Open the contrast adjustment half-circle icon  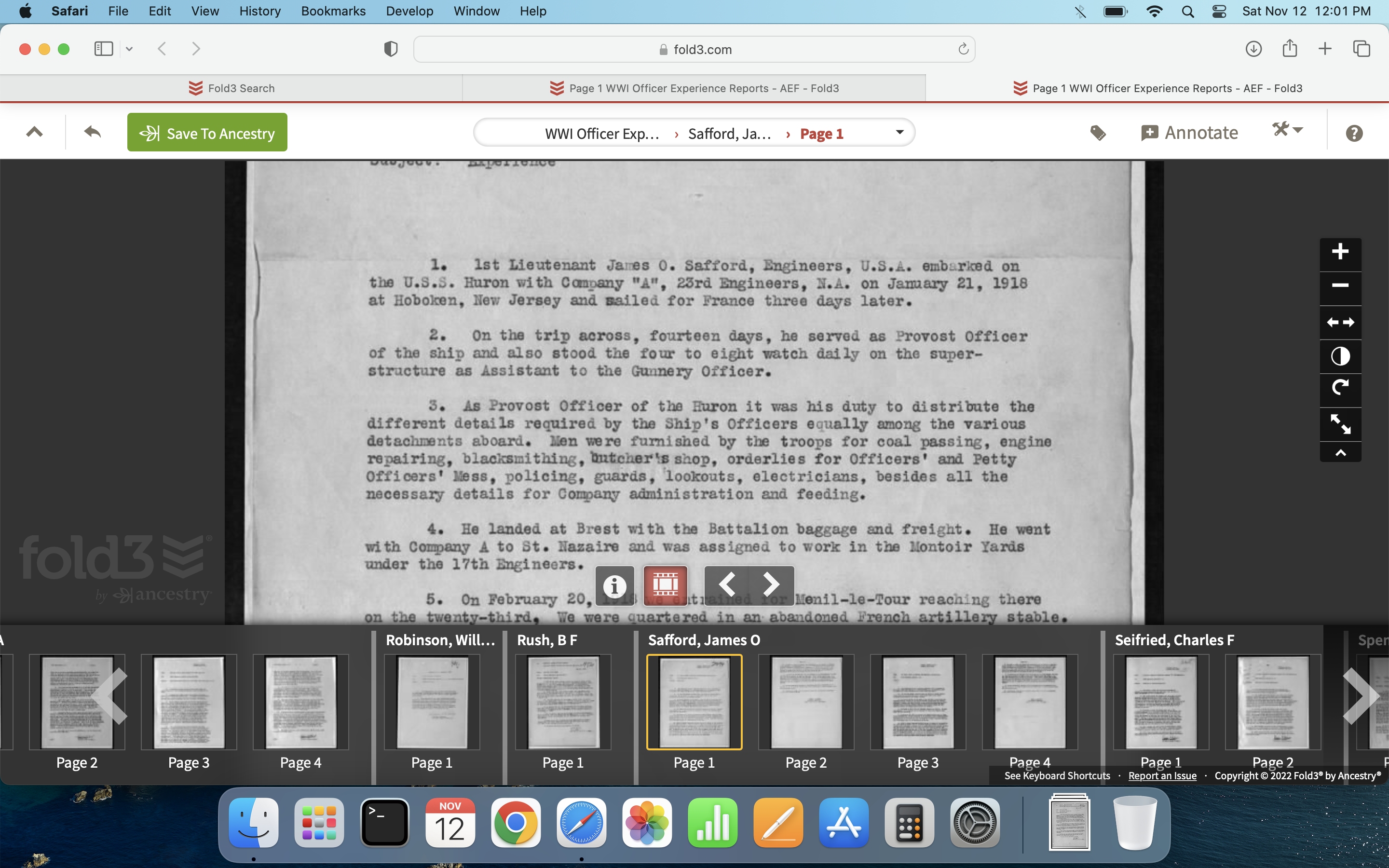(x=1340, y=356)
